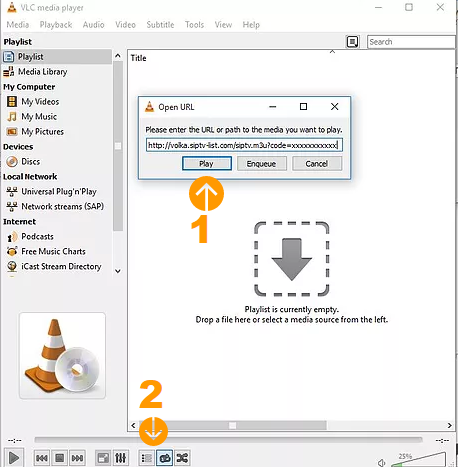Click the Next media button
Screen dimensions: 458x467
tap(77, 458)
